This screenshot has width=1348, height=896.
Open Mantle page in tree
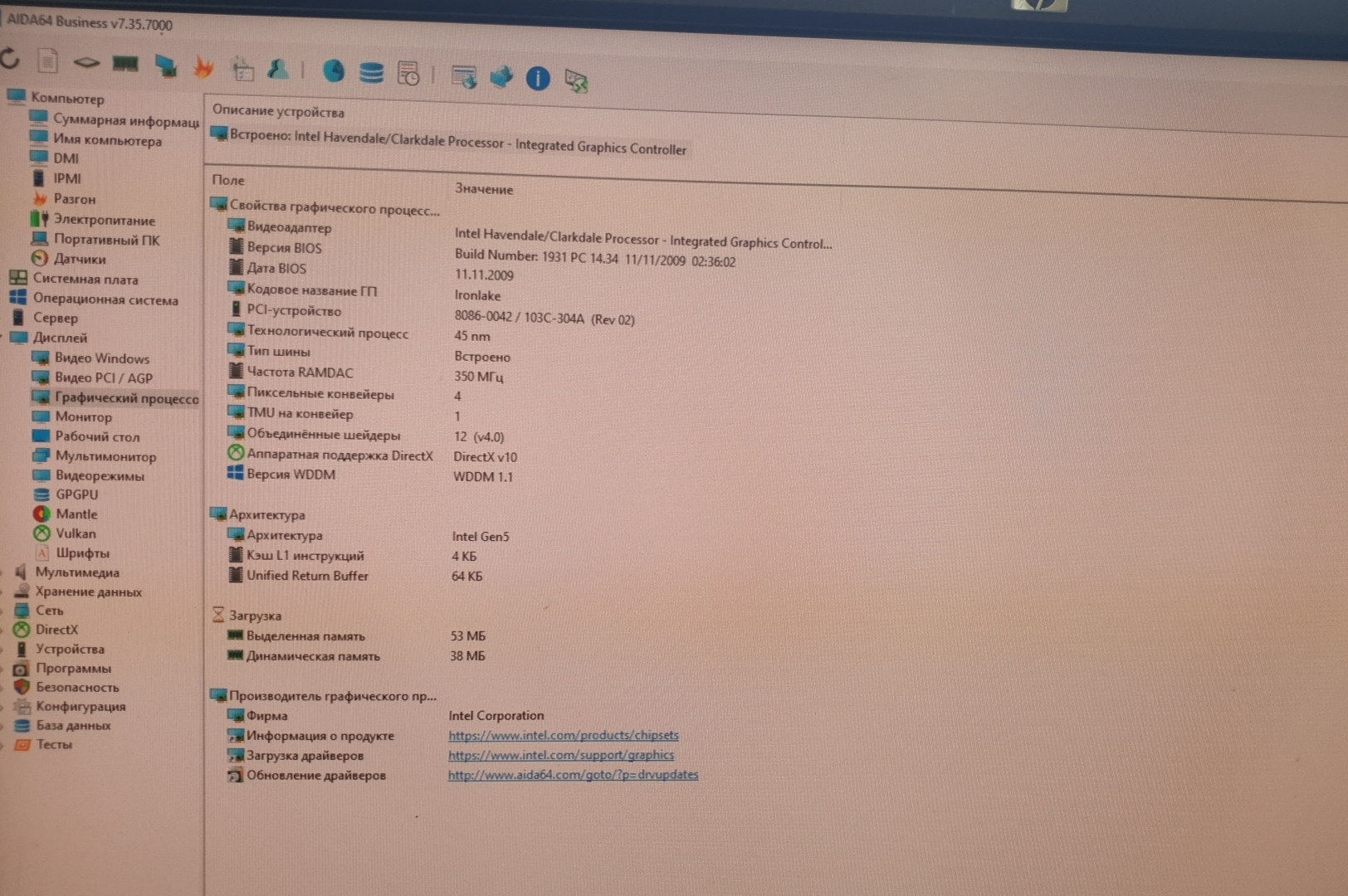click(66, 514)
